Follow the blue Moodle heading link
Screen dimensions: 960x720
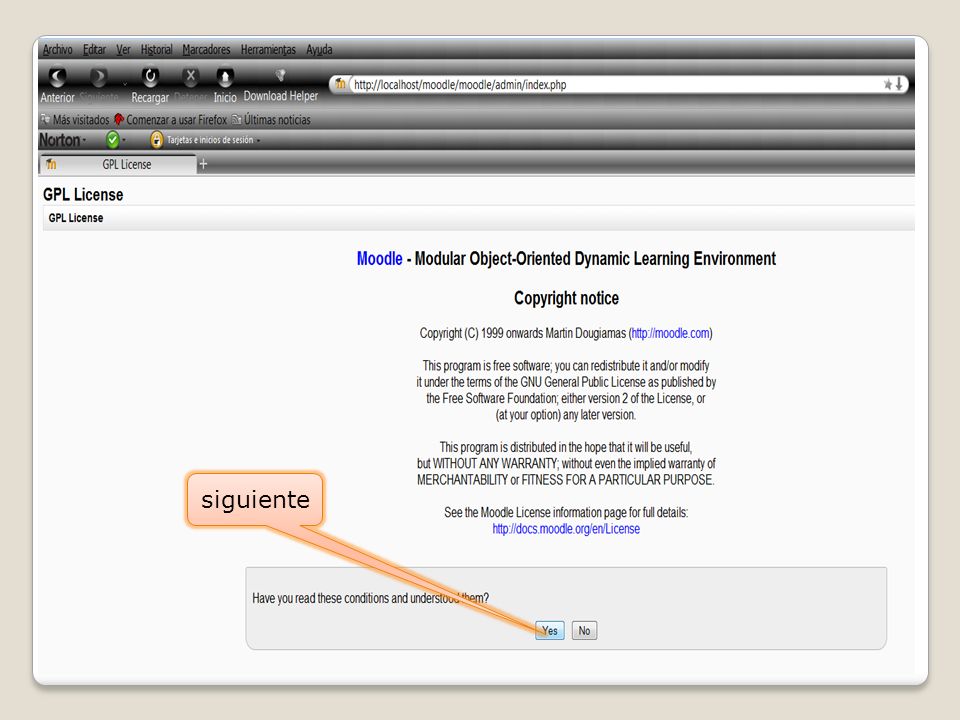(380, 259)
